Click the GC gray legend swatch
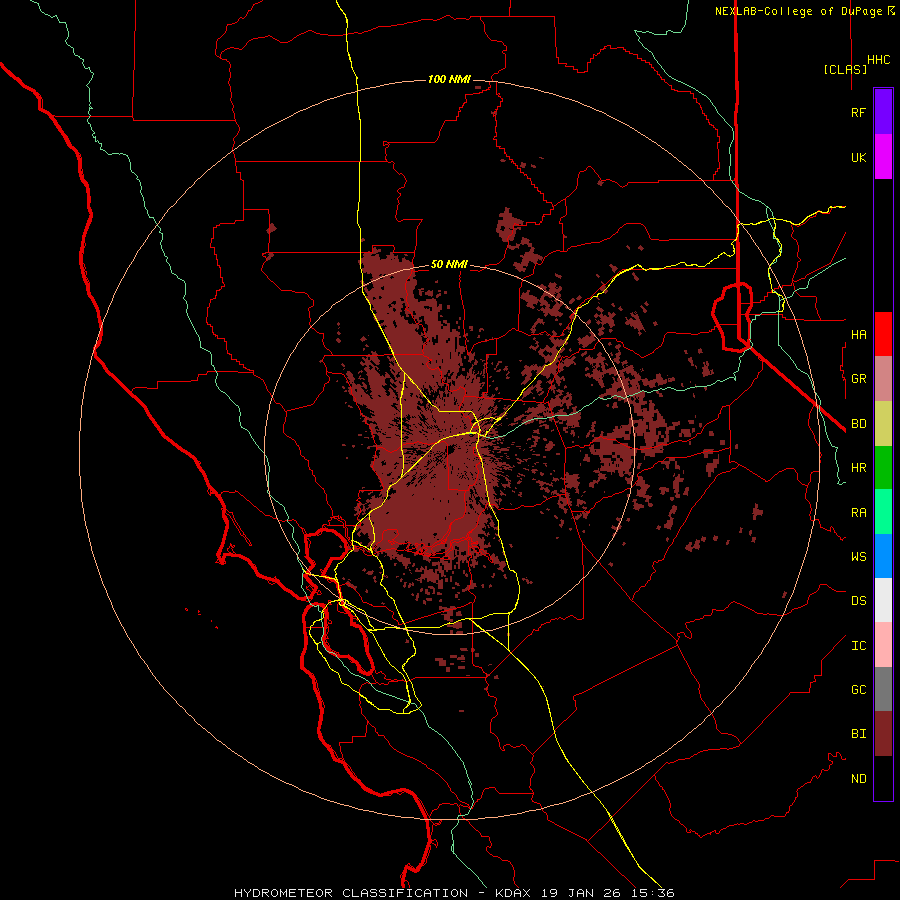Image resolution: width=900 pixels, height=900 pixels. (x=883, y=689)
